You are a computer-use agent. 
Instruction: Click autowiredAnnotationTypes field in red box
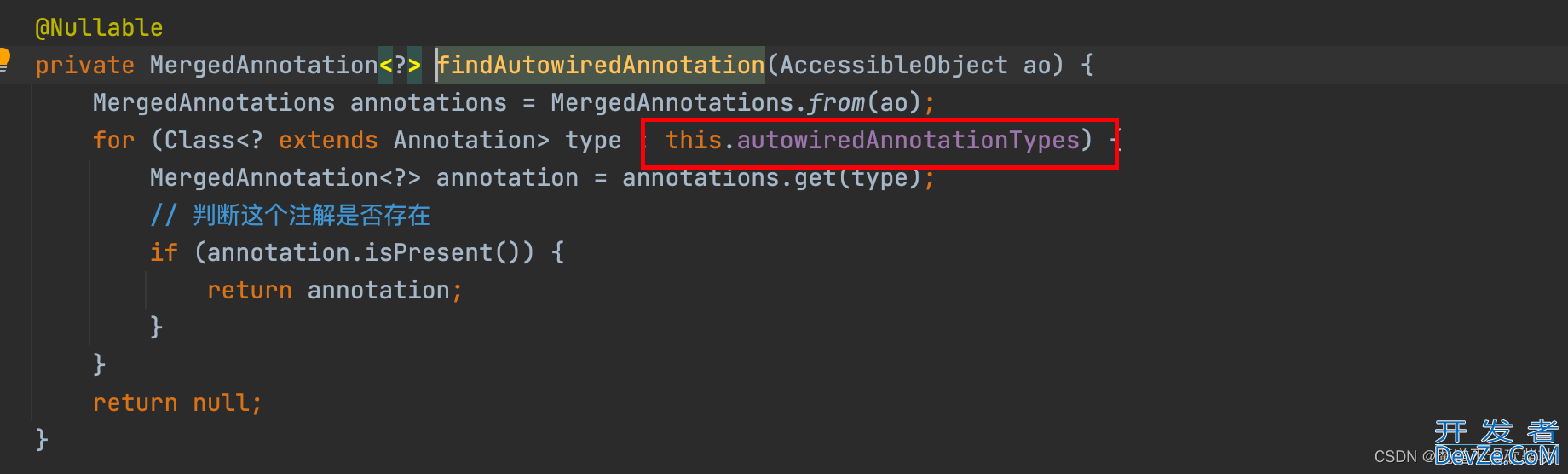pyautogui.click(x=908, y=140)
